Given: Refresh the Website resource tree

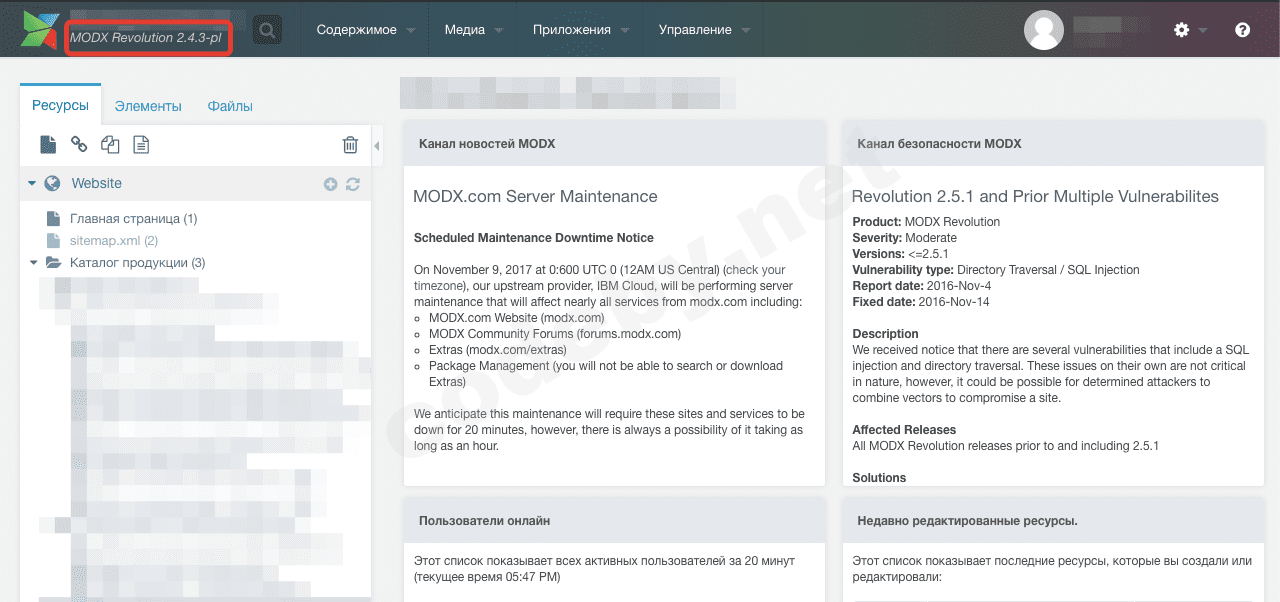Looking at the screenshot, I should point(352,184).
